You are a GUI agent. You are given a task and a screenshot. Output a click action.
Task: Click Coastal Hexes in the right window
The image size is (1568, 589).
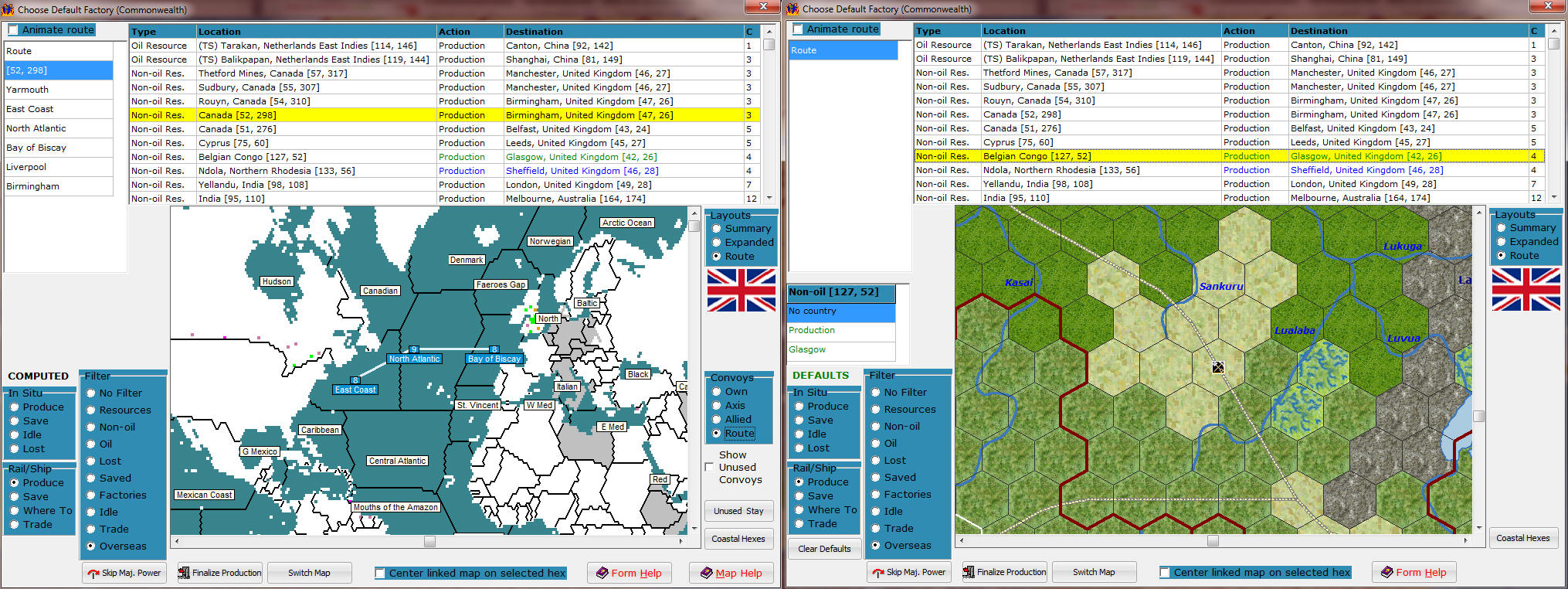pos(1523,538)
